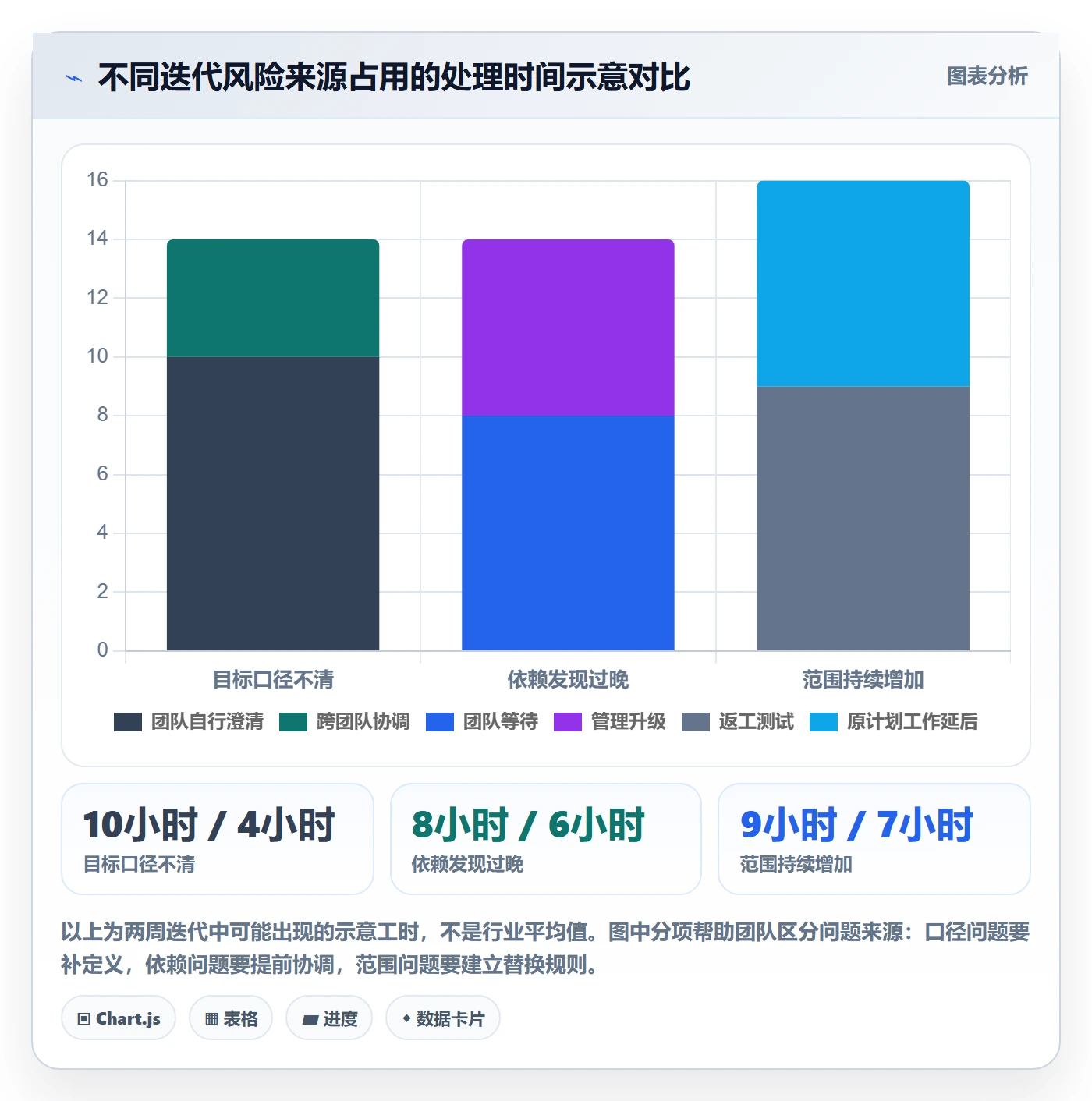Click the blue 团队等待 bar segment
The height and width of the screenshot is (1101, 1092).
coord(568,533)
